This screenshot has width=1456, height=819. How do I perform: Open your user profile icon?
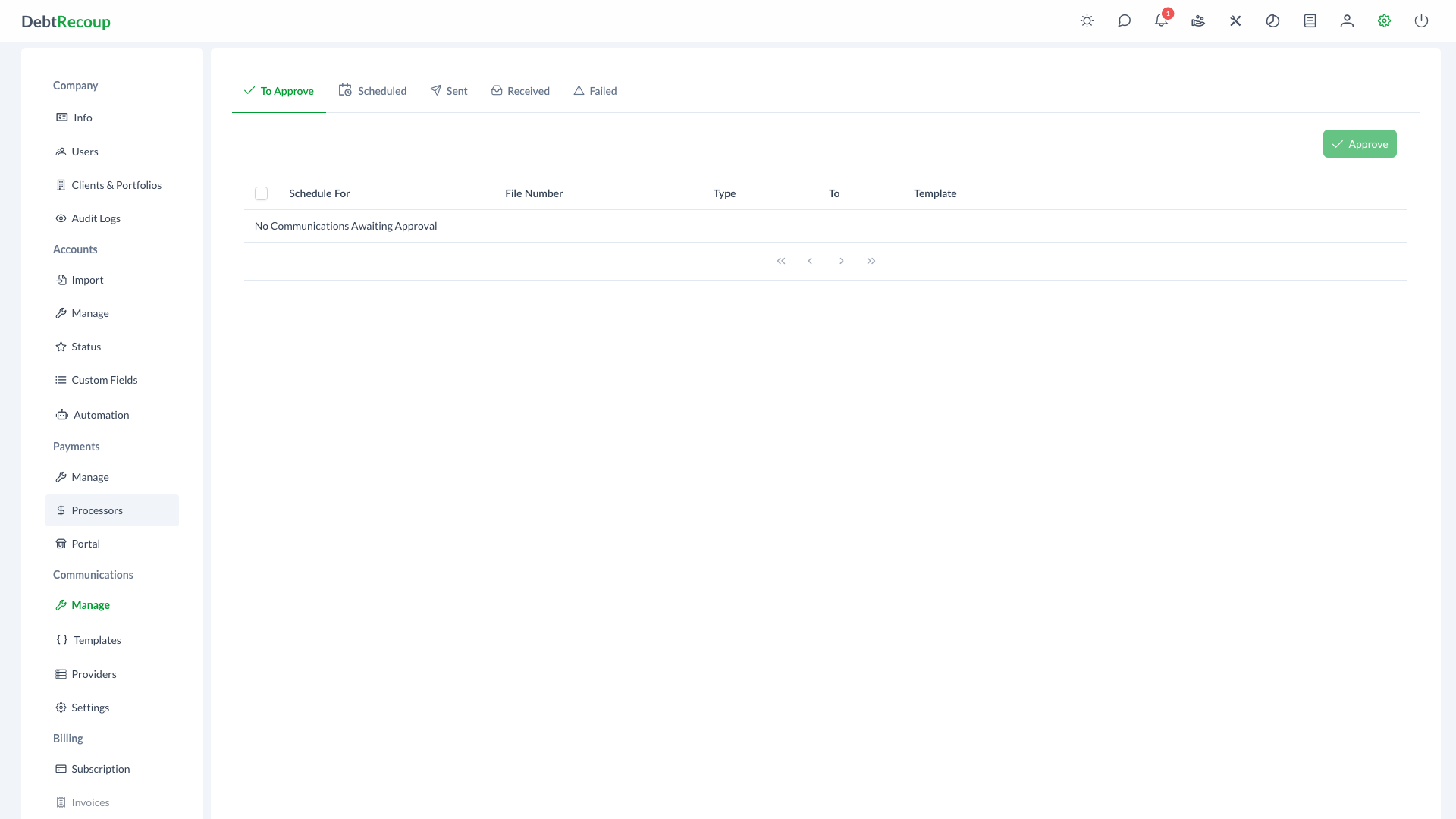click(x=1346, y=20)
